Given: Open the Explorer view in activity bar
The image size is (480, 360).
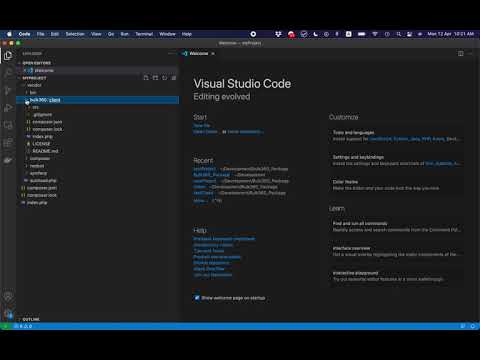Looking at the screenshot, I should click(x=8, y=55).
